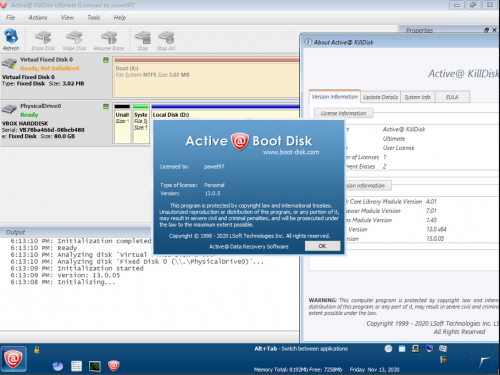Viewport: 500px width, 375px height.
Task: Click the pie chart icon in taskbar
Action: pyautogui.click(x=58, y=366)
